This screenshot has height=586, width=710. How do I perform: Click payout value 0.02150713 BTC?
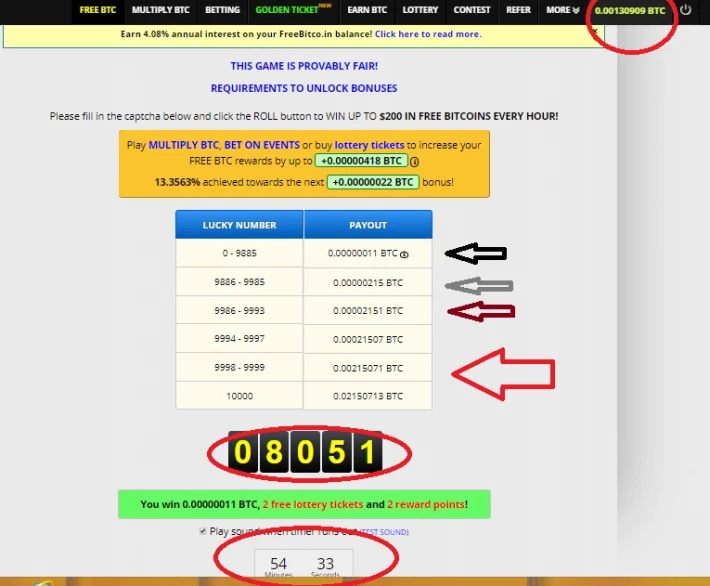click(368, 396)
